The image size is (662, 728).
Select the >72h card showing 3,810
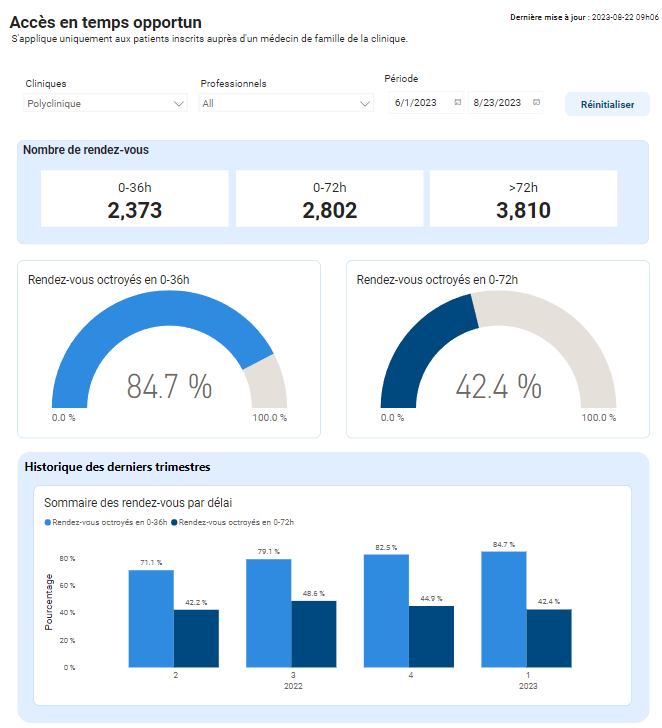[523, 199]
